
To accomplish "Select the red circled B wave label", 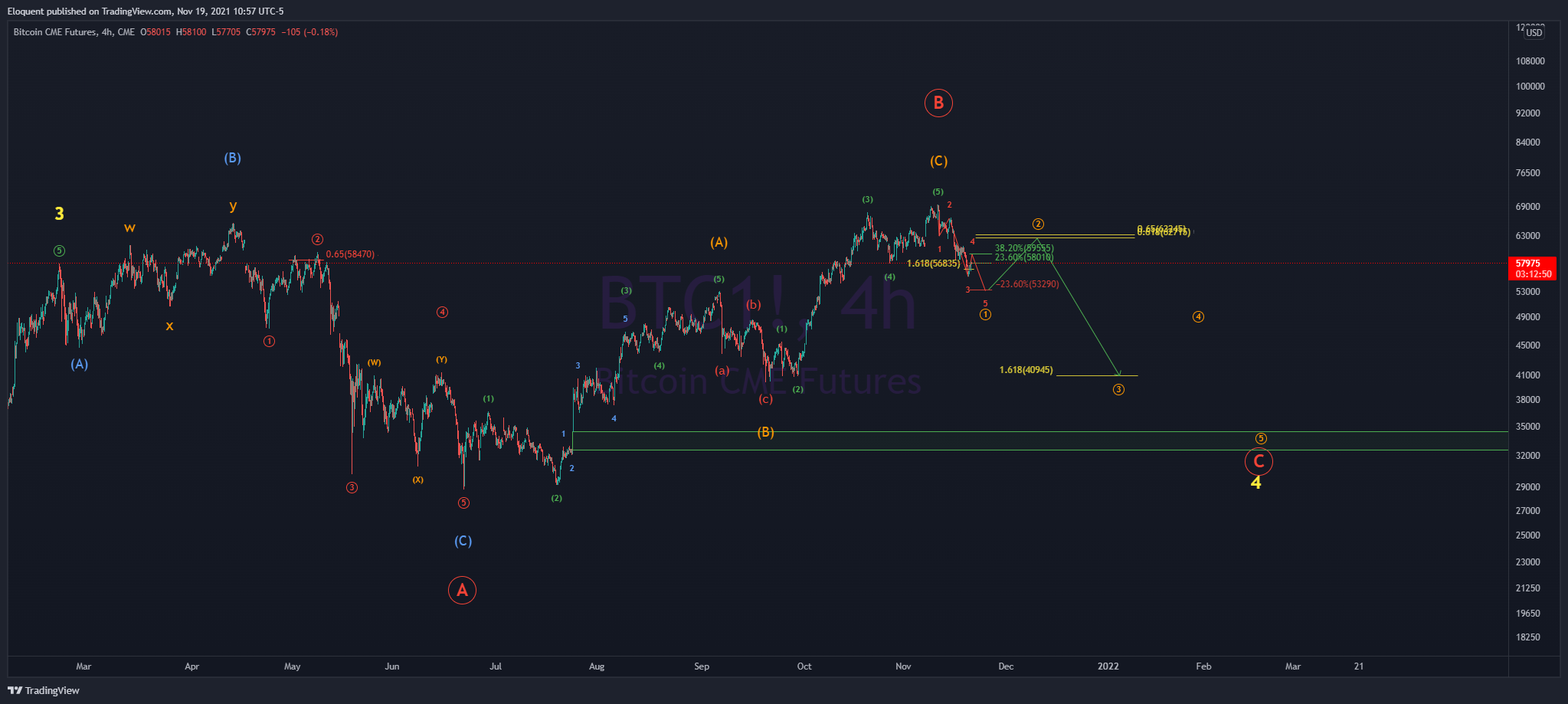I will click(x=938, y=103).
